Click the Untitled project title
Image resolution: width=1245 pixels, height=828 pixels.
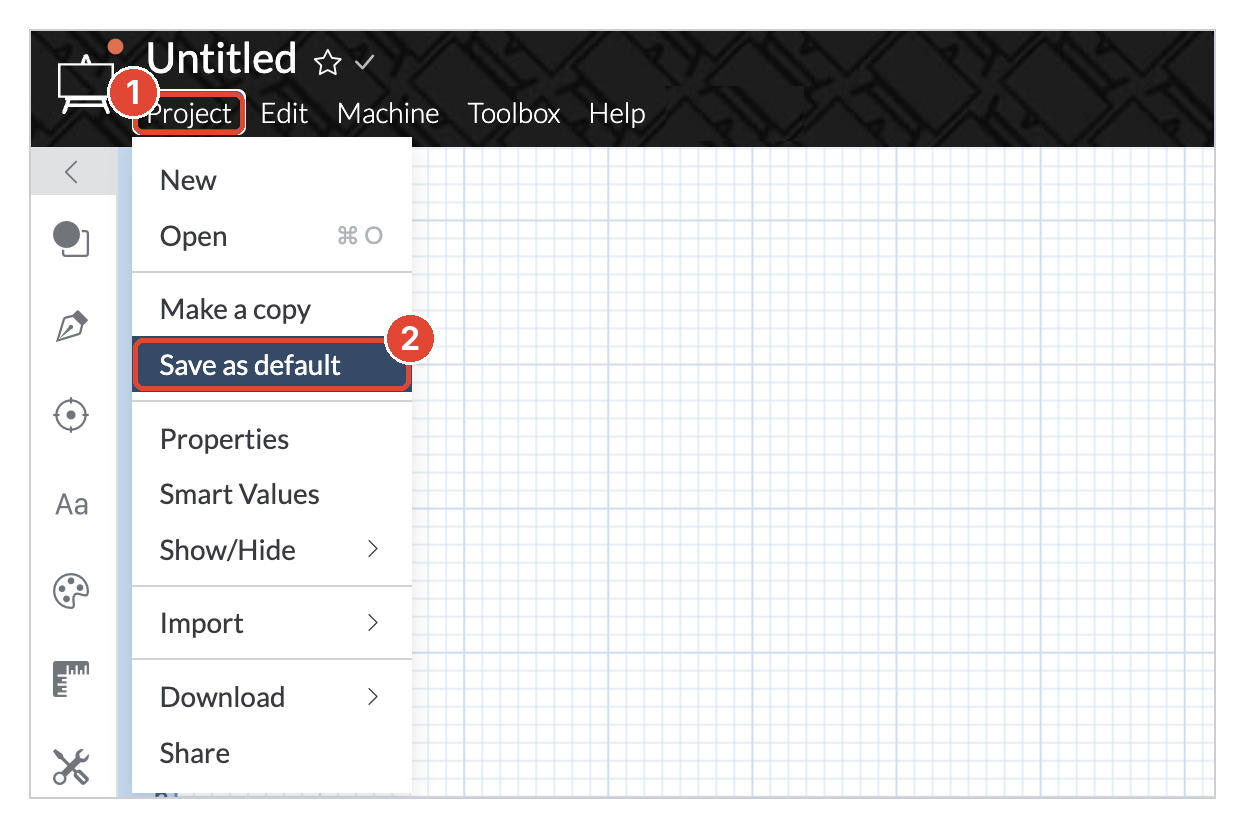tap(222, 59)
